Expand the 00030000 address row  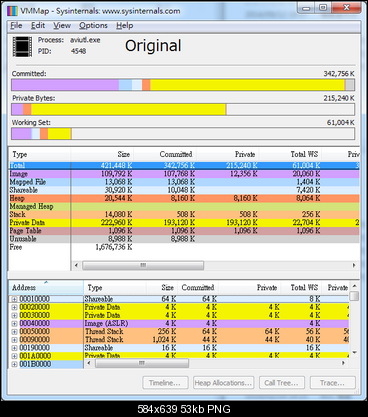coord(14,315)
